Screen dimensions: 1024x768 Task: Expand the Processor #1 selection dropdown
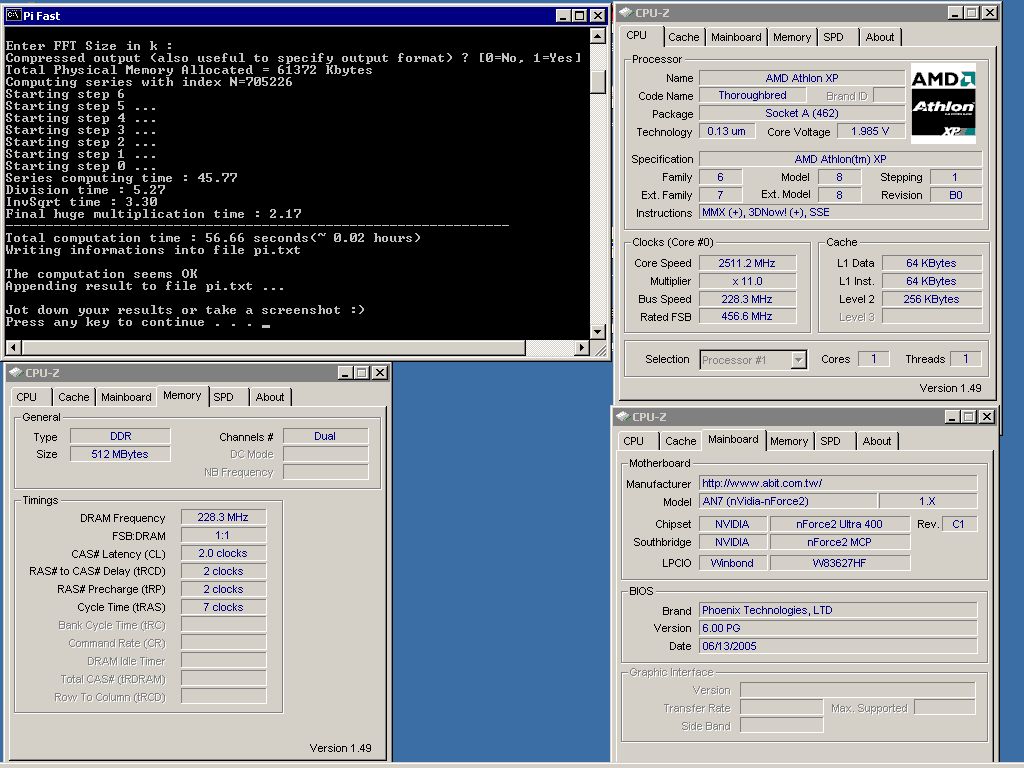pyautogui.click(x=798, y=360)
